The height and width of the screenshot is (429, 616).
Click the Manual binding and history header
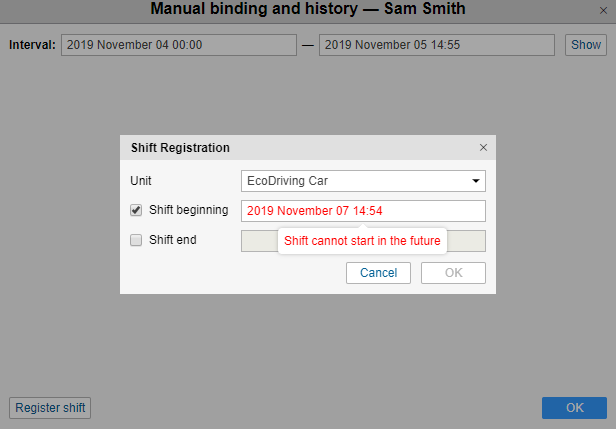click(307, 10)
